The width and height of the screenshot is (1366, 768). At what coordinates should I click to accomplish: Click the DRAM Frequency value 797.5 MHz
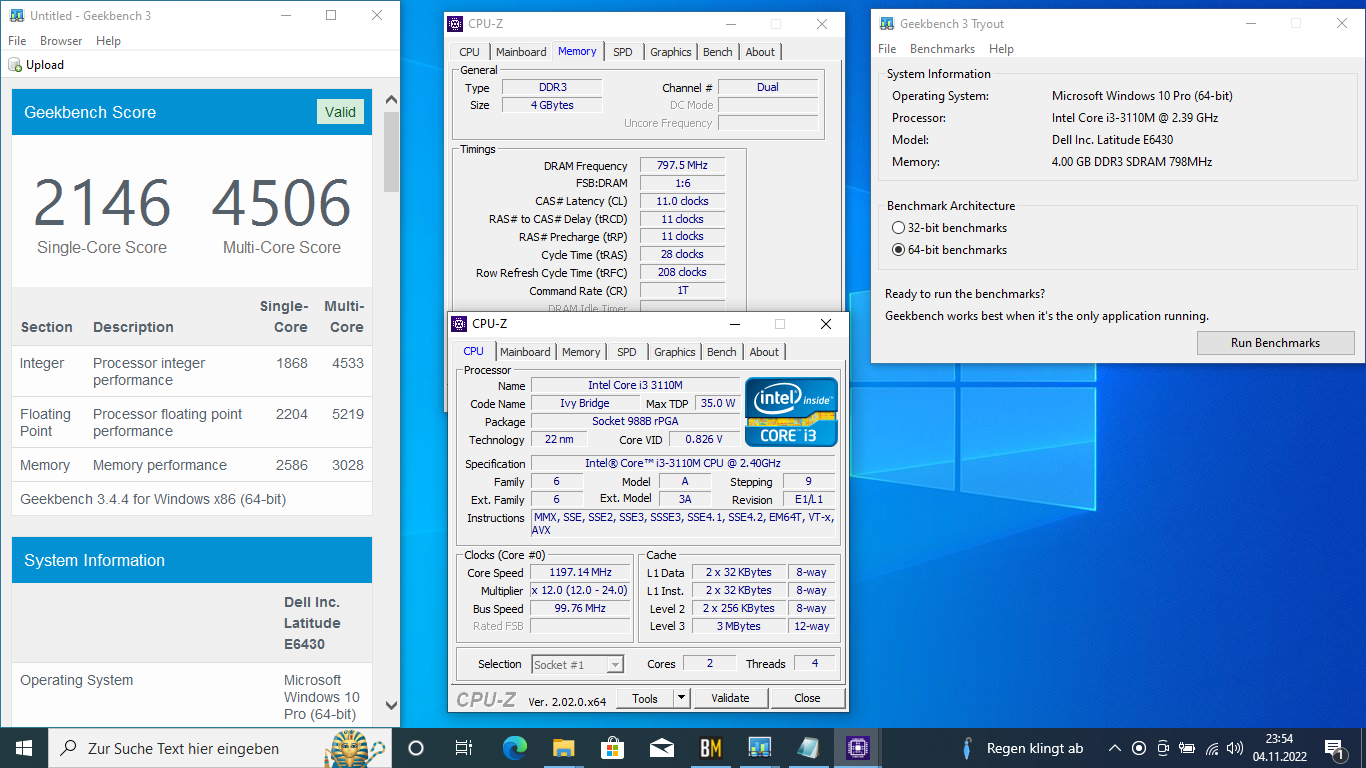(x=681, y=166)
